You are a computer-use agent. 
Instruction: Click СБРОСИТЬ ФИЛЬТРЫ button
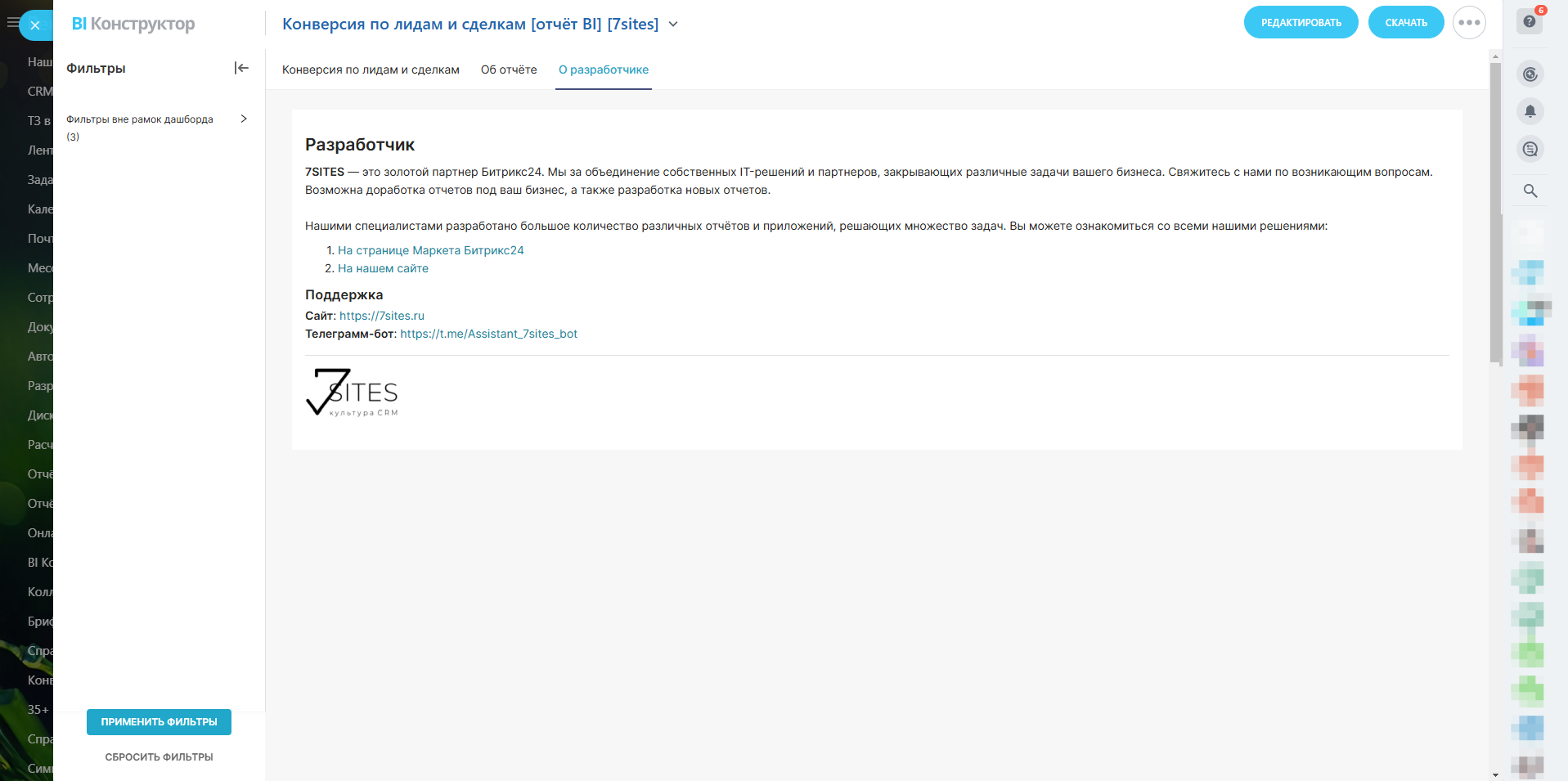pos(159,757)
